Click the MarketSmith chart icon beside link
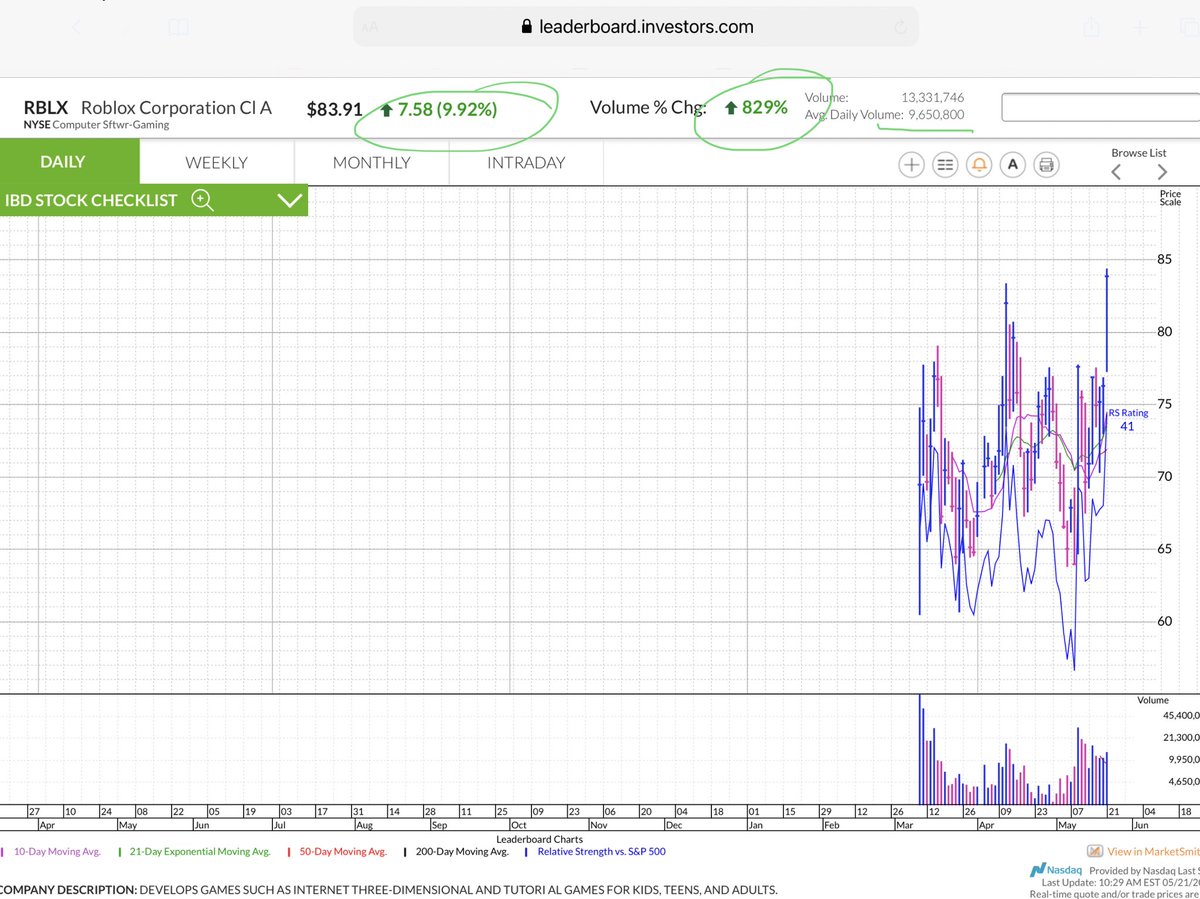This screenshot has height=899, width=1200. (1095, 851)
